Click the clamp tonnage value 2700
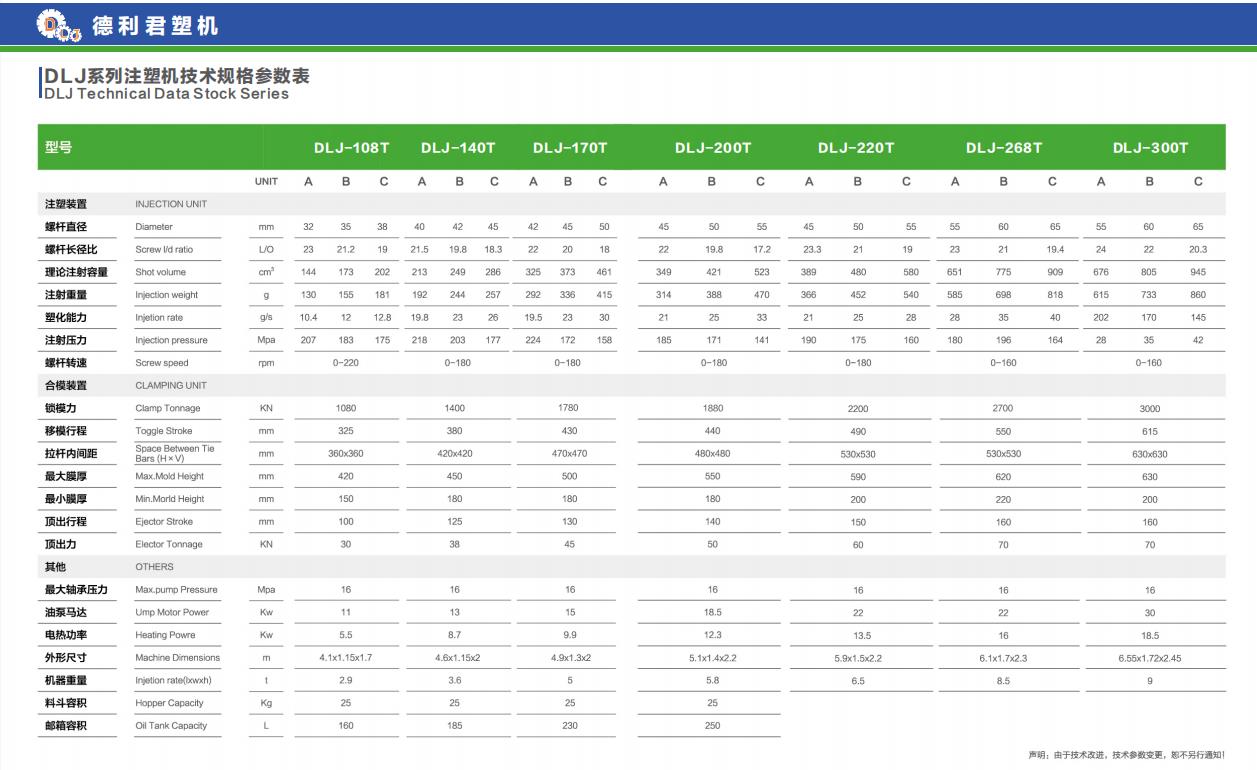 (x=1003, y=409)
